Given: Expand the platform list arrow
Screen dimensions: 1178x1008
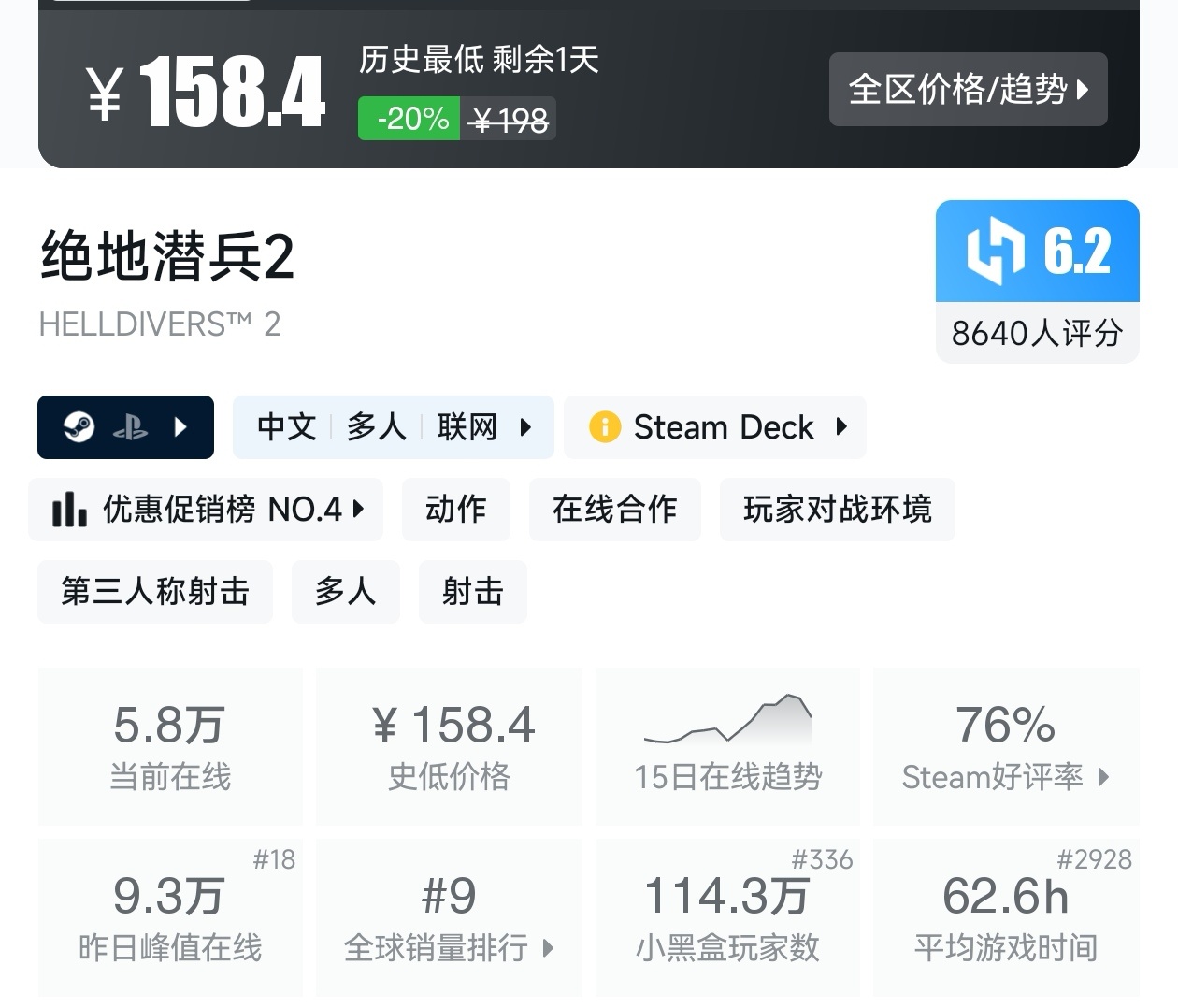Looking at the screenshot, I should [x=181, y=427].
